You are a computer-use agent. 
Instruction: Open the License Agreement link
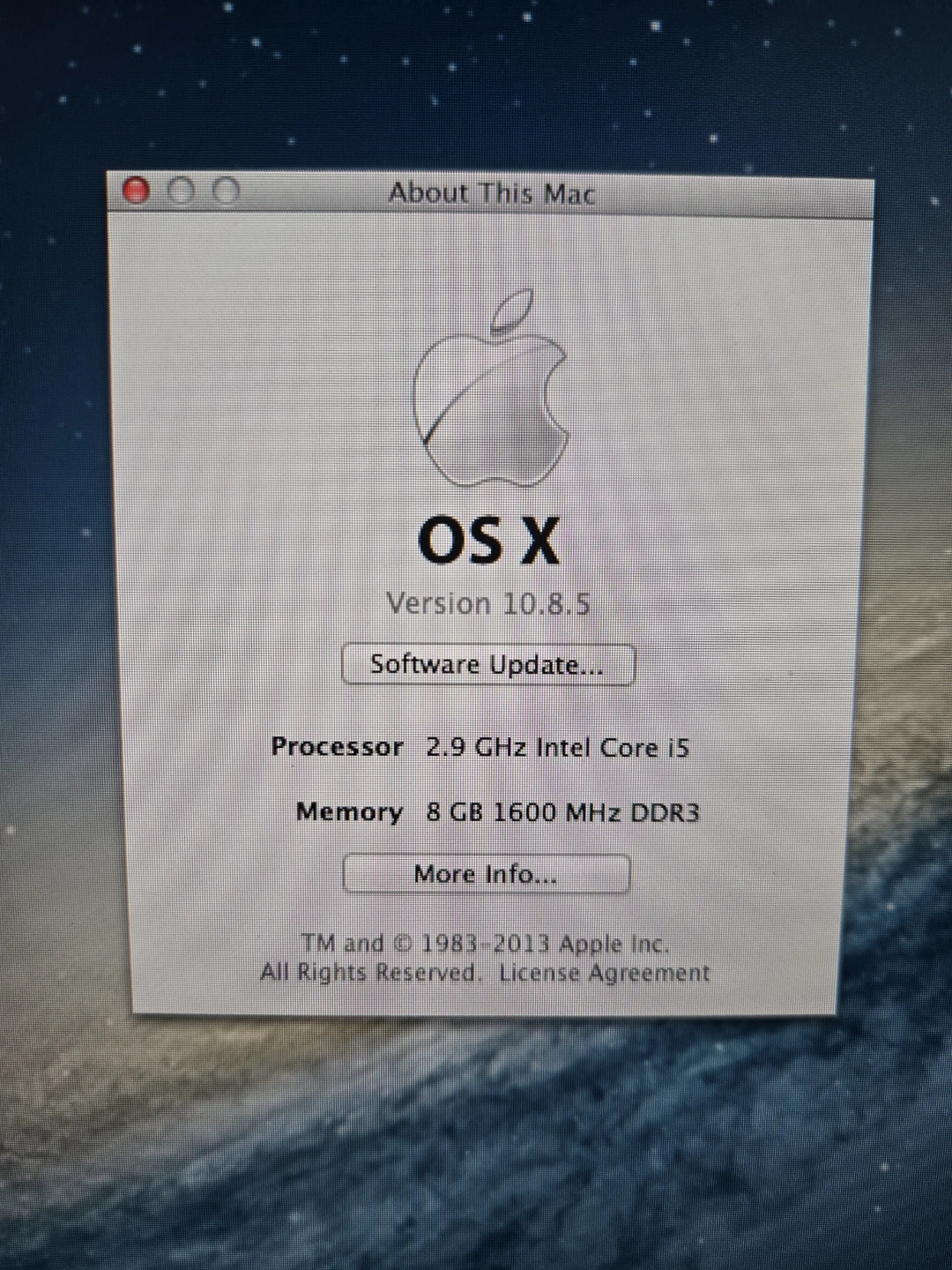(604, 973)
